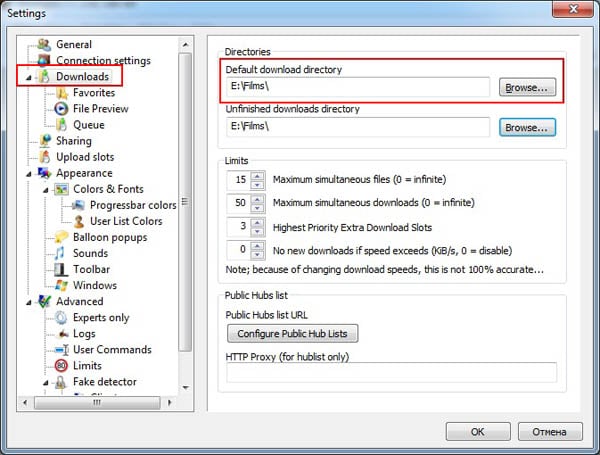Open the Connection settings page
The height and width of the screenshot is (455, 600).
(x=103, y=61)
